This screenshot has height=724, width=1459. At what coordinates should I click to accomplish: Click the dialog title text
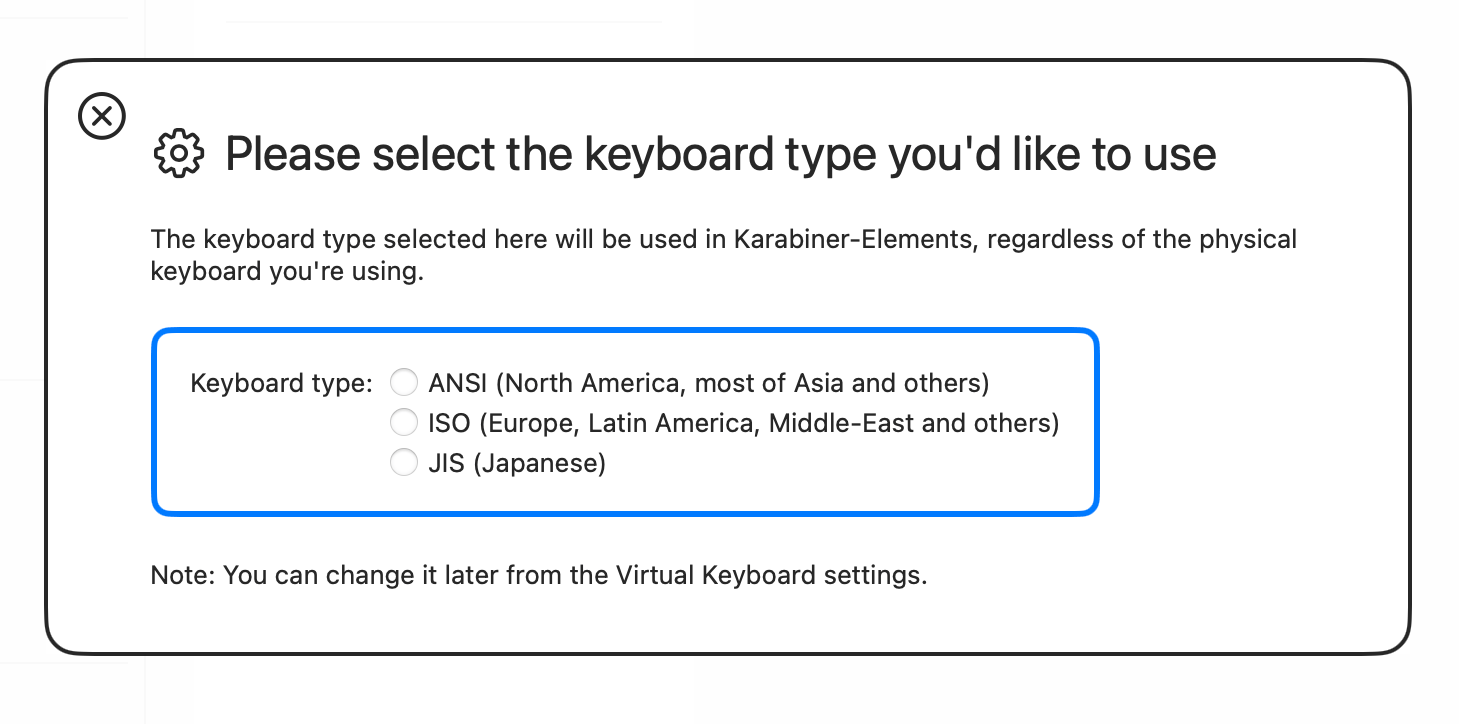click(x=720, y=153)
